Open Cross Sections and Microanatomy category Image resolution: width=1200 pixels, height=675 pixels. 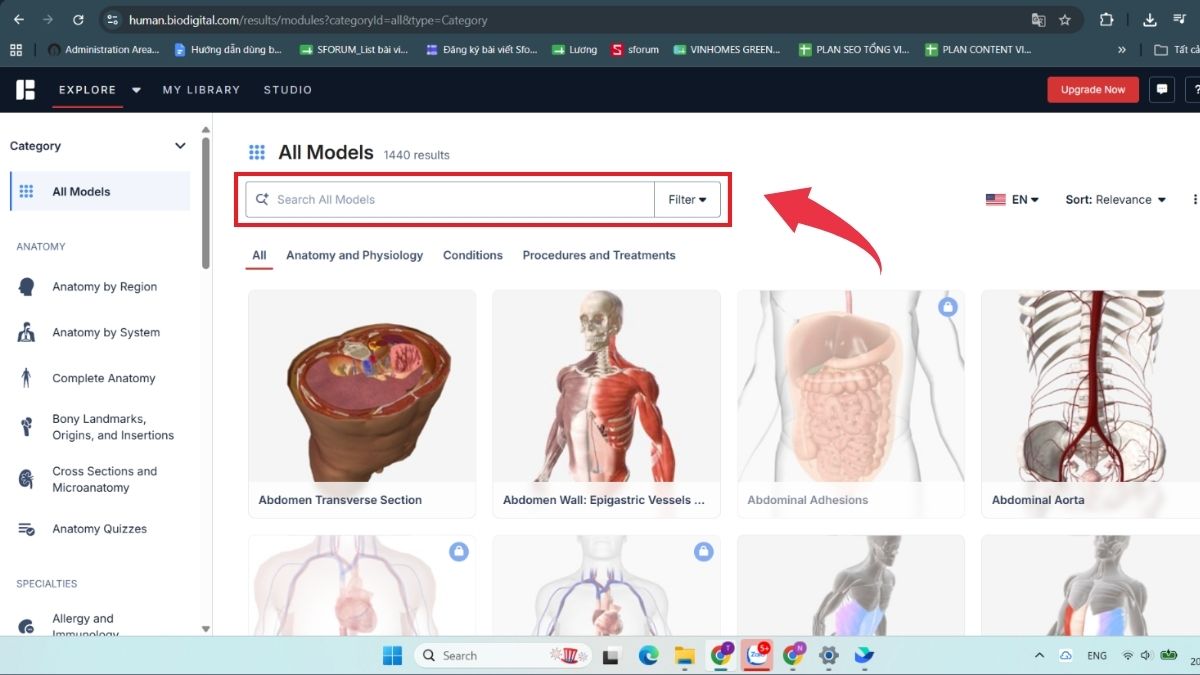coord(105,479)
